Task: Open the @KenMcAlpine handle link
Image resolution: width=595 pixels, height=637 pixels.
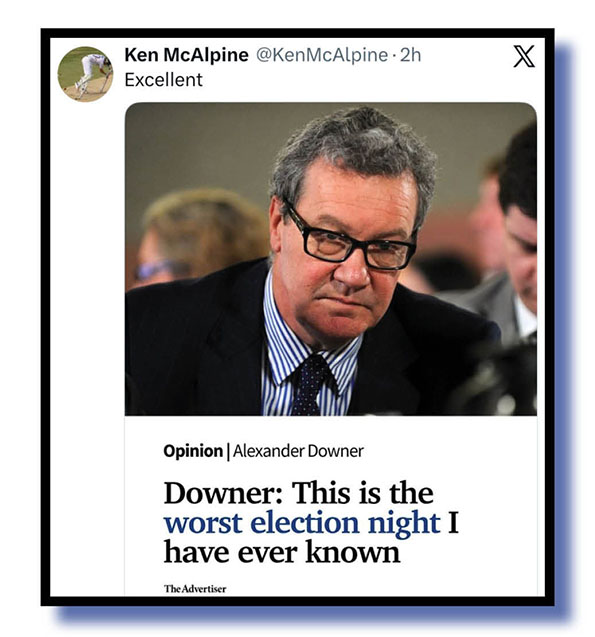Action: (x=322, y=55)
